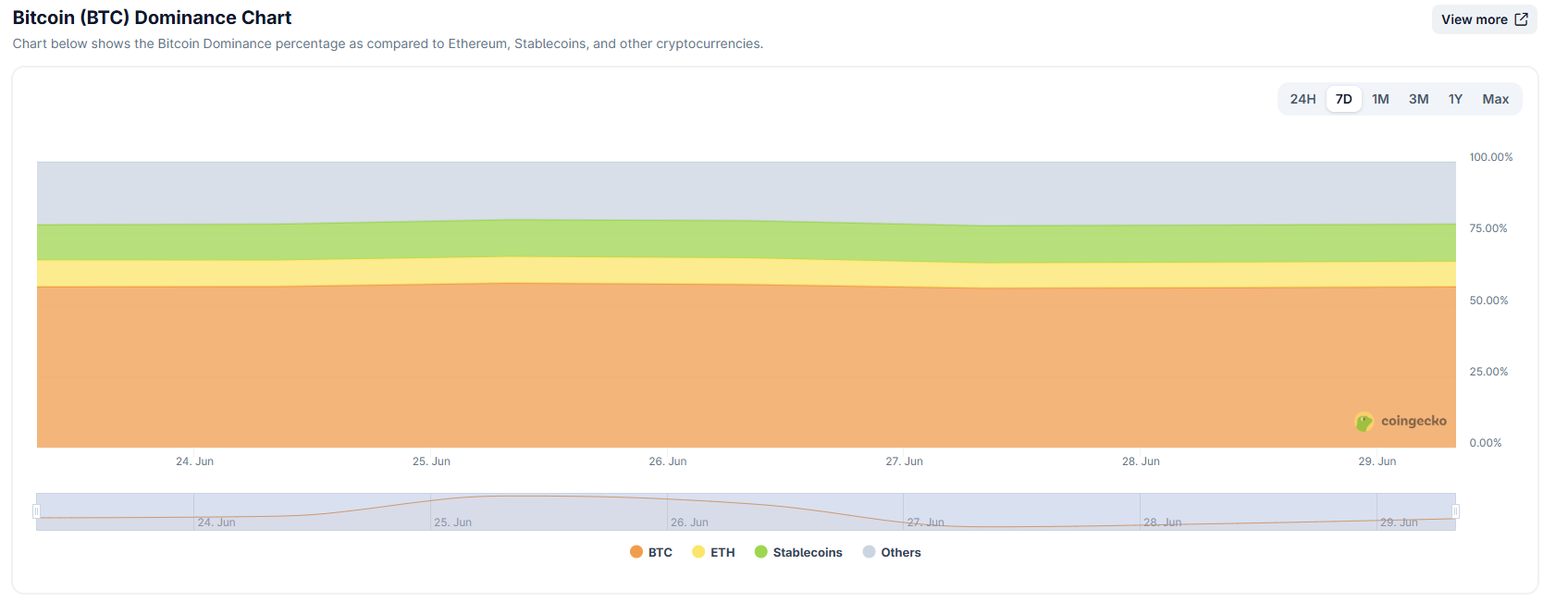1568x602 pixels.
Task: Click the navigator at 27. Jun
Action: click(x=925, y=522)
